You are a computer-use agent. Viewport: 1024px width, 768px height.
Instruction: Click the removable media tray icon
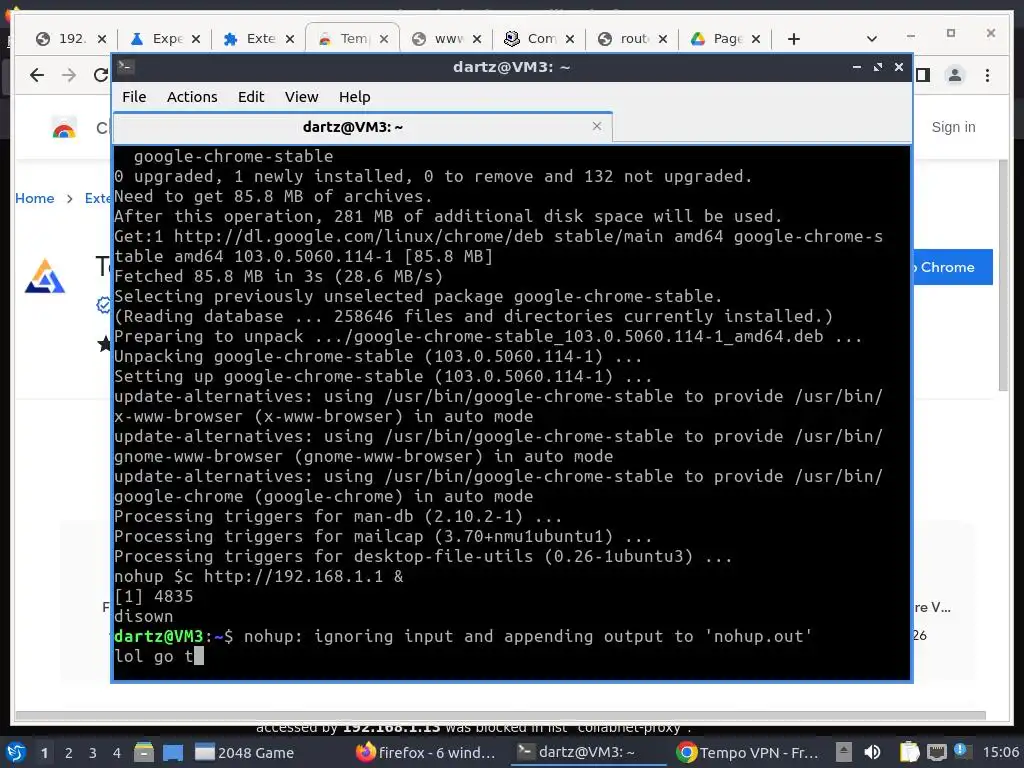844,752
